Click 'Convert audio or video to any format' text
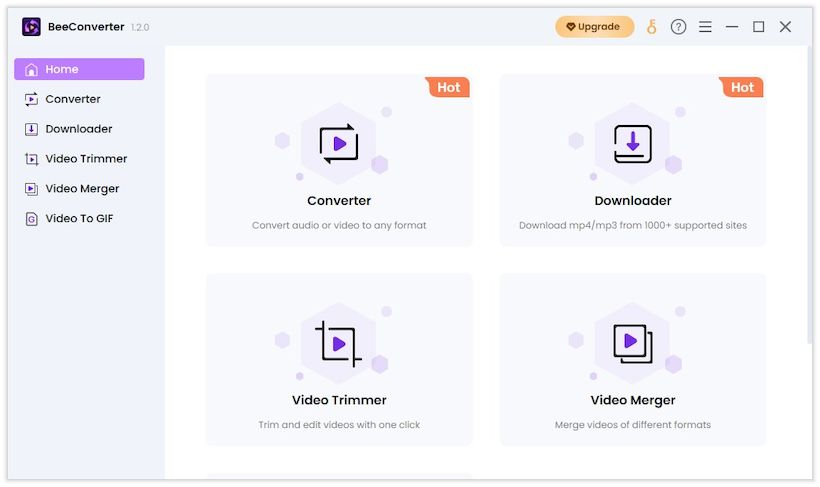The width and height of the screenshot is (820, 487). [x=339, y=225]
